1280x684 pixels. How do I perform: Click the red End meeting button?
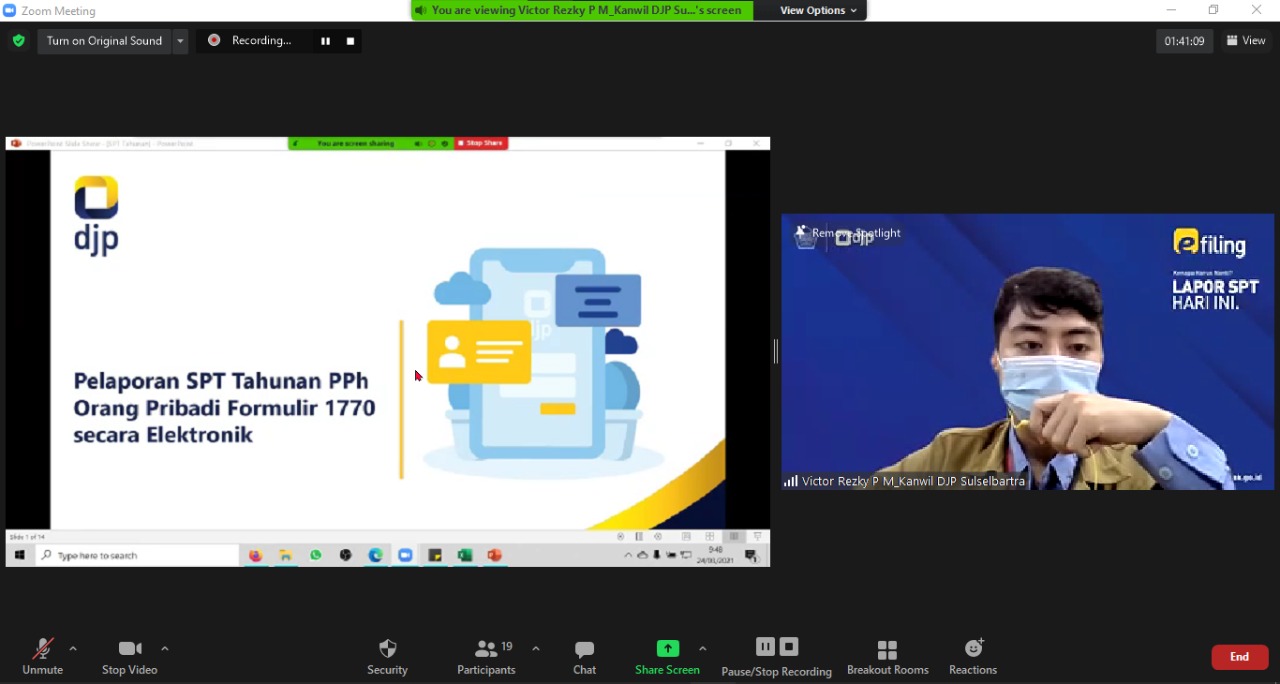point(1239,657)
